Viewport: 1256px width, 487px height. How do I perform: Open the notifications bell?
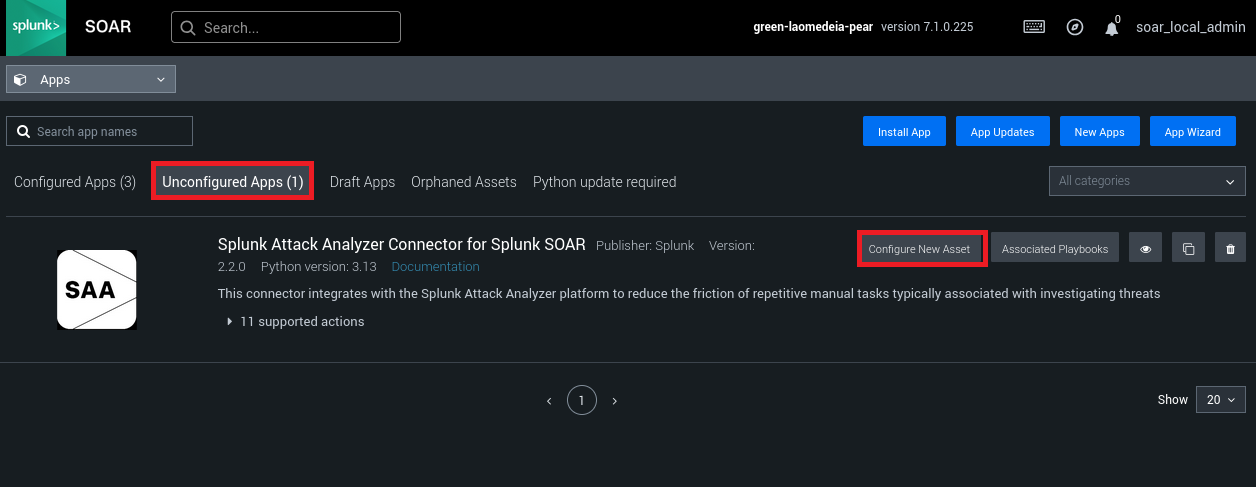coord(1111,28)
